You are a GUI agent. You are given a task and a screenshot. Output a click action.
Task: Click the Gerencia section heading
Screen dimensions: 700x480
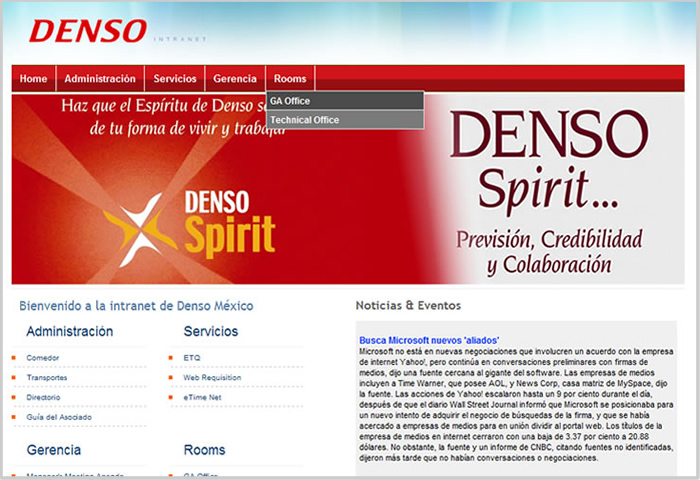pos(54,450)
